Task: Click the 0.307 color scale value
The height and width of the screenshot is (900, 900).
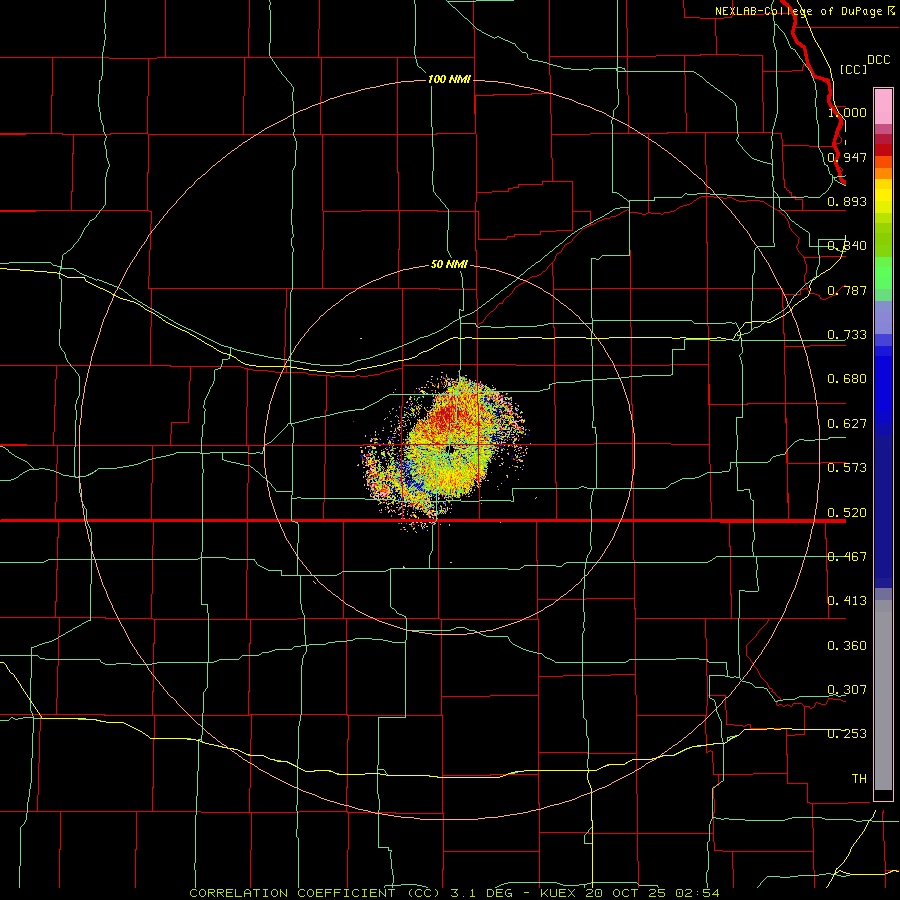Action: (x=847, y=690)
